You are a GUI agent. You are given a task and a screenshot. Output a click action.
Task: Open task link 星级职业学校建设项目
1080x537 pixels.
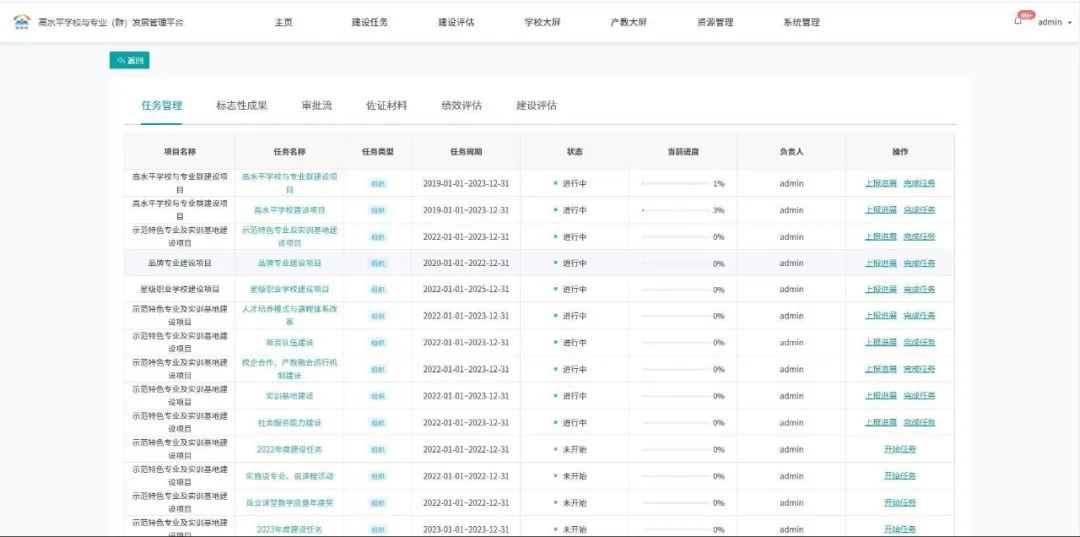[289, 289]
